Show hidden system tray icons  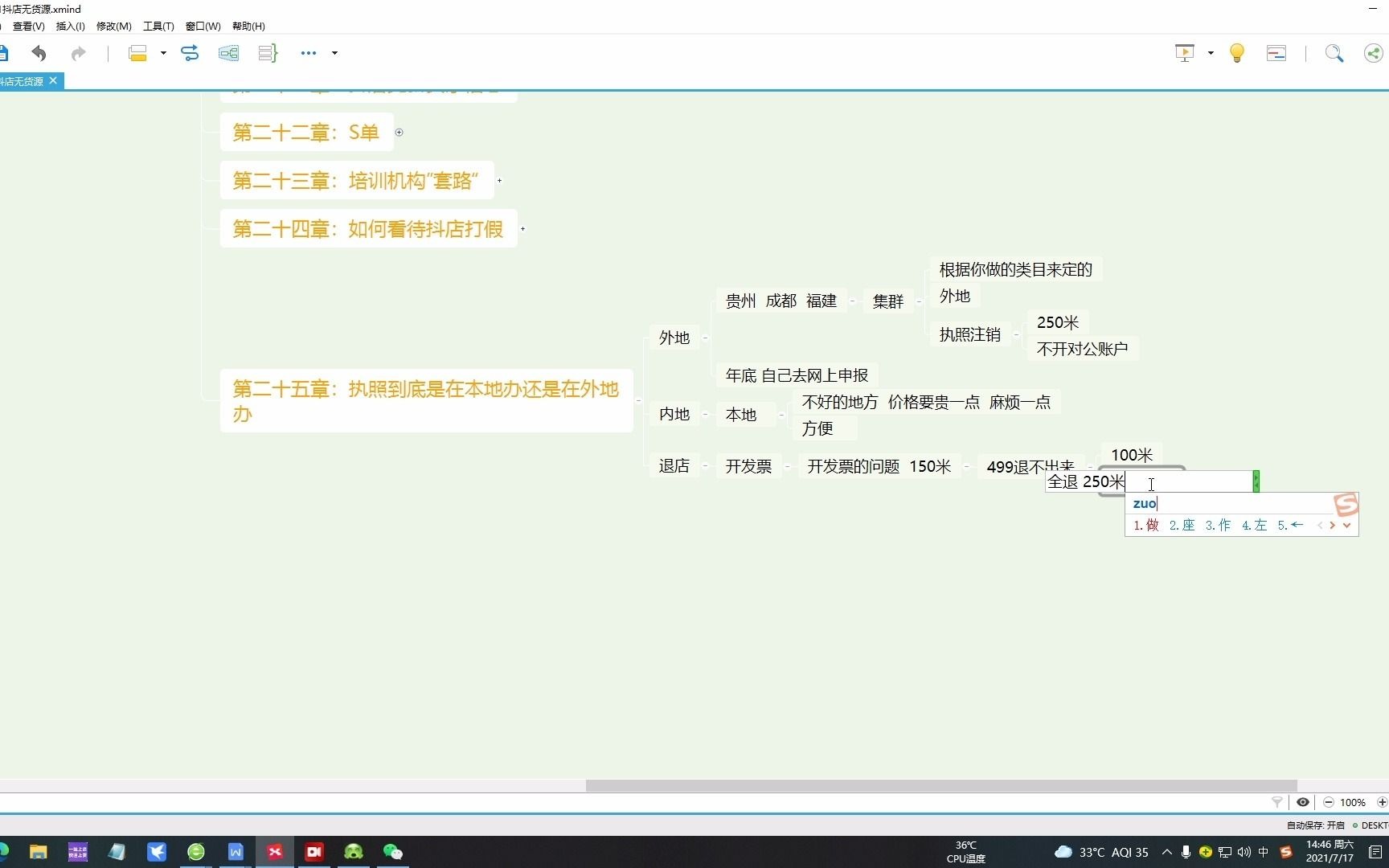pyautogui.click(x=1167, y=852)
